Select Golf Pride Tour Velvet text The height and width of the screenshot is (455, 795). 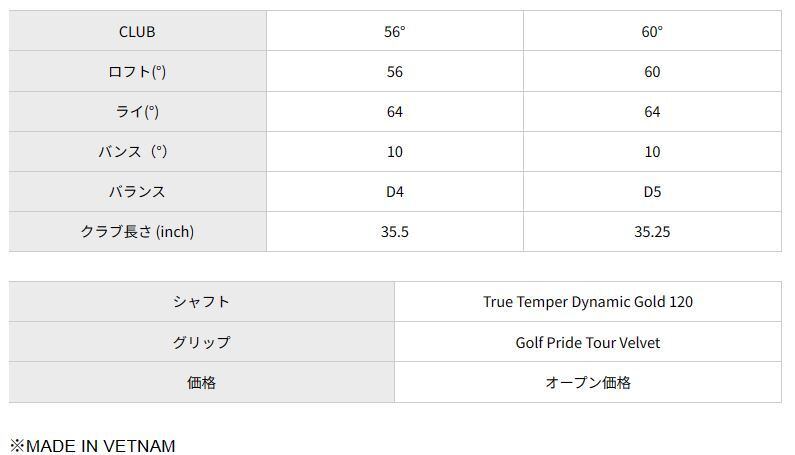(588, 342)
